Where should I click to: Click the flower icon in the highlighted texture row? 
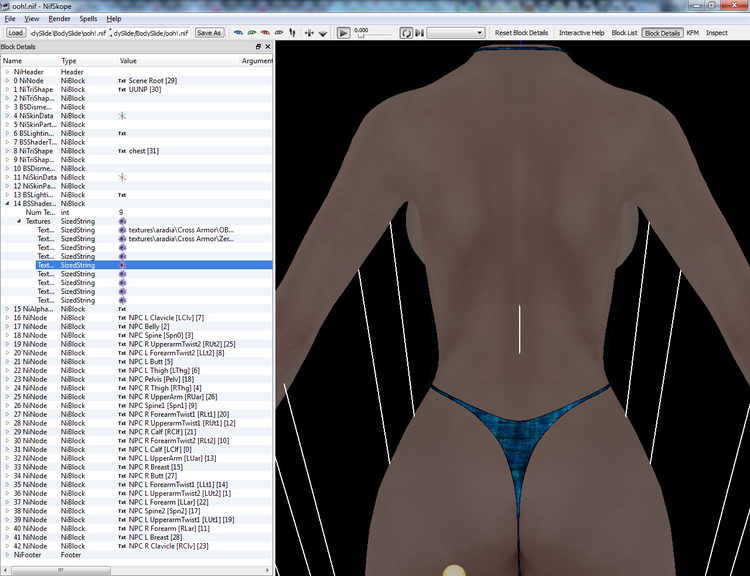[x=122, y=265]
